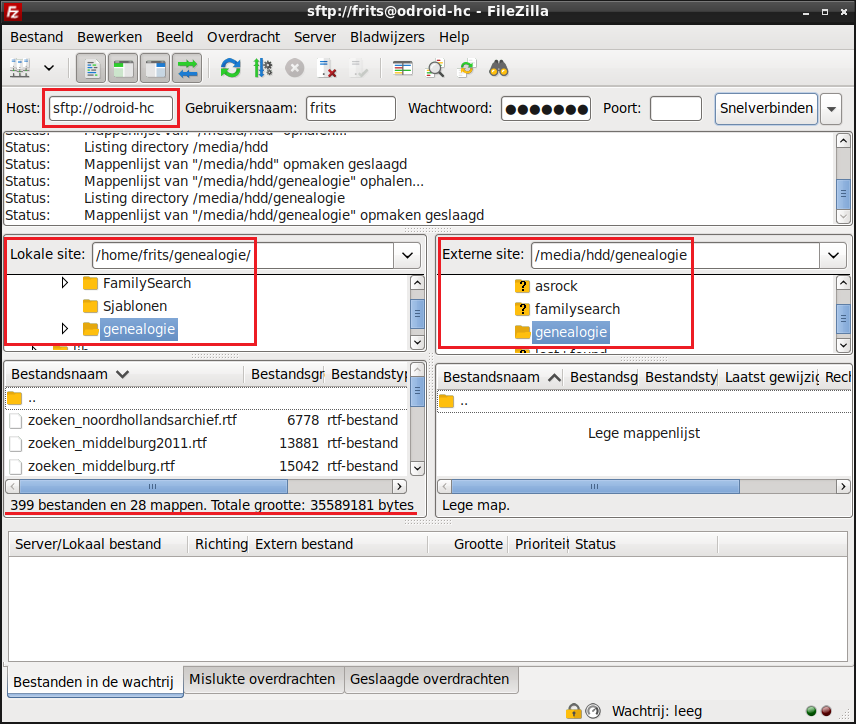Screen dimensions: 856x724
Task: Toggle processing of the transfer queue
Action: point(263,69)
